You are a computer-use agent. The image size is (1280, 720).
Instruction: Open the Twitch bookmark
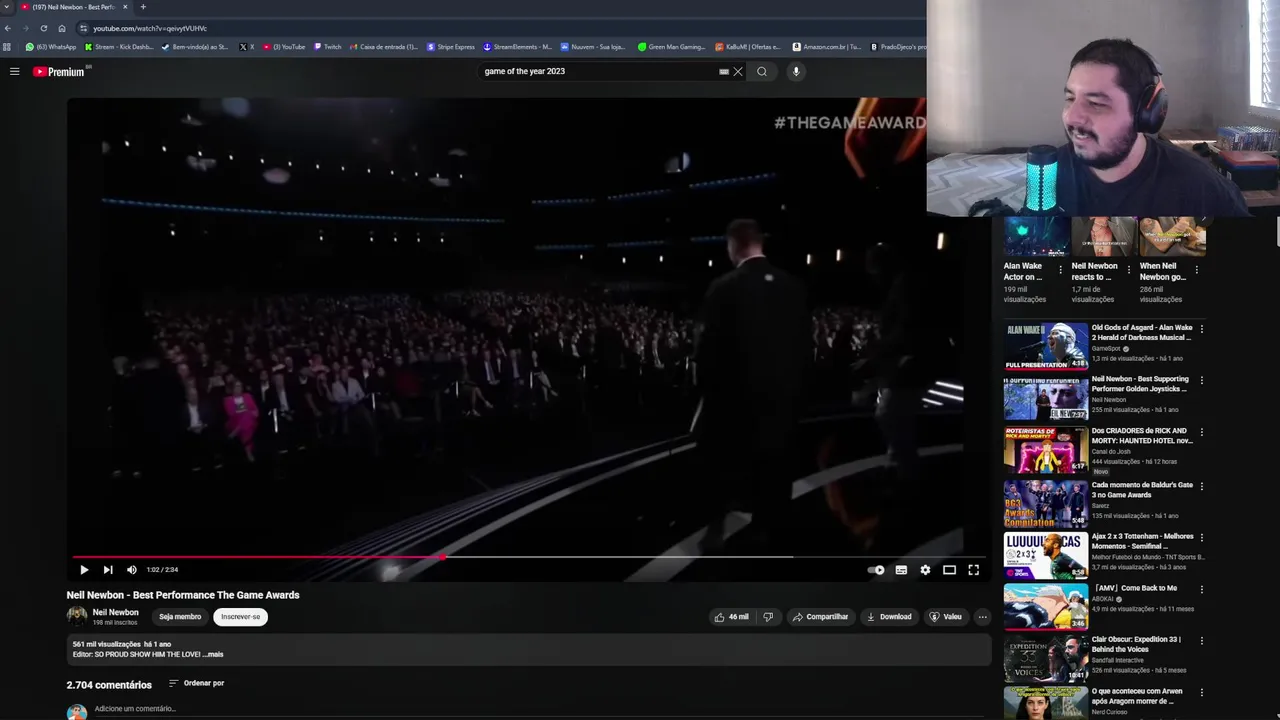(x=328, y=47)
